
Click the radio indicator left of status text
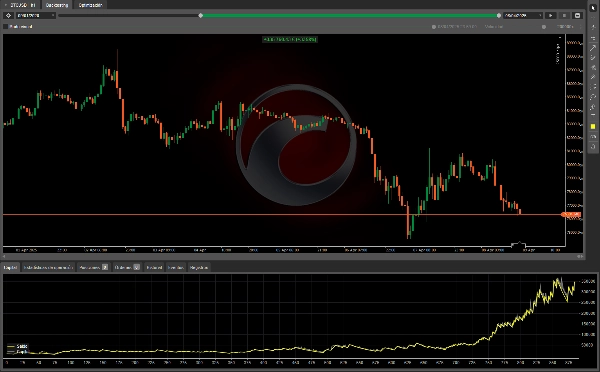[x=434, y=27]
